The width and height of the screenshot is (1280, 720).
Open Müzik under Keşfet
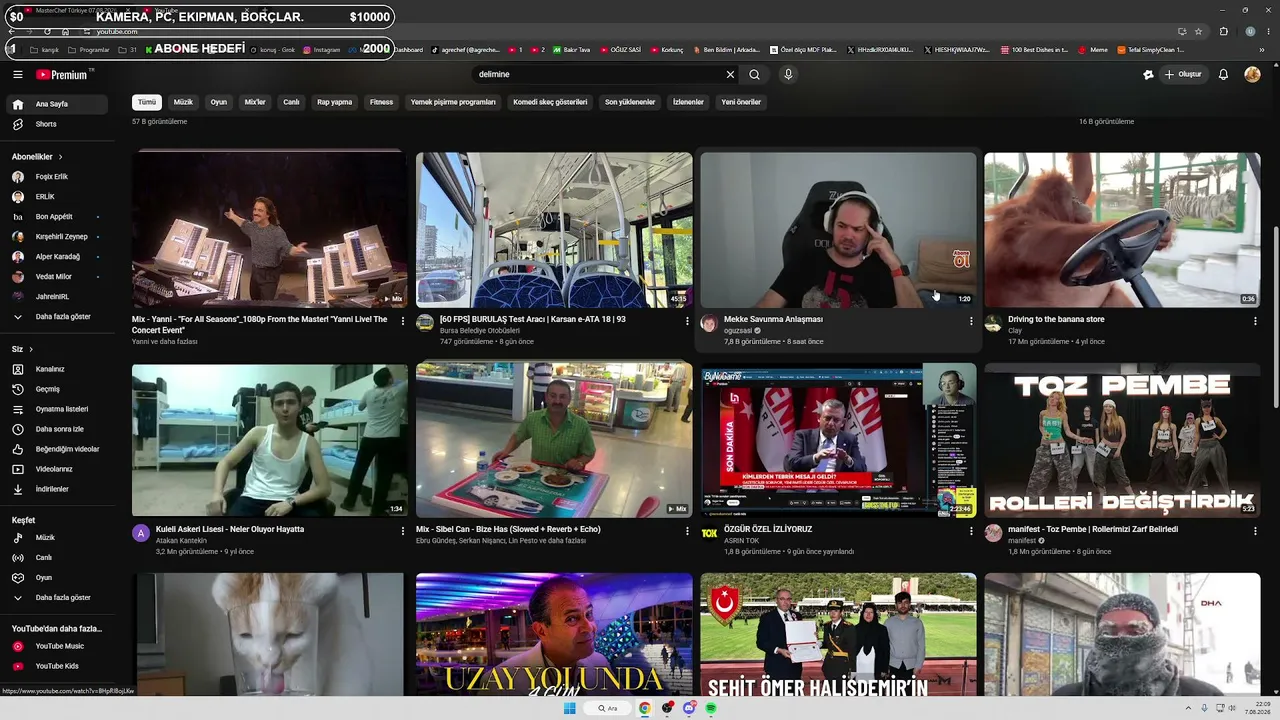click(x=57, y=538)
